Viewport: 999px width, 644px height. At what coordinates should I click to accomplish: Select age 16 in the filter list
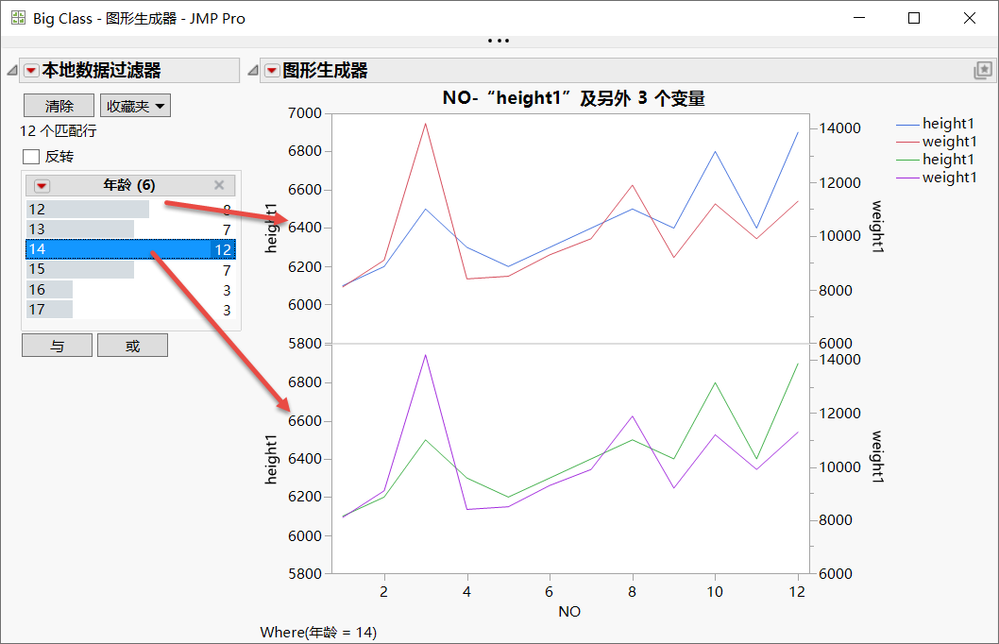click(131, 290)
